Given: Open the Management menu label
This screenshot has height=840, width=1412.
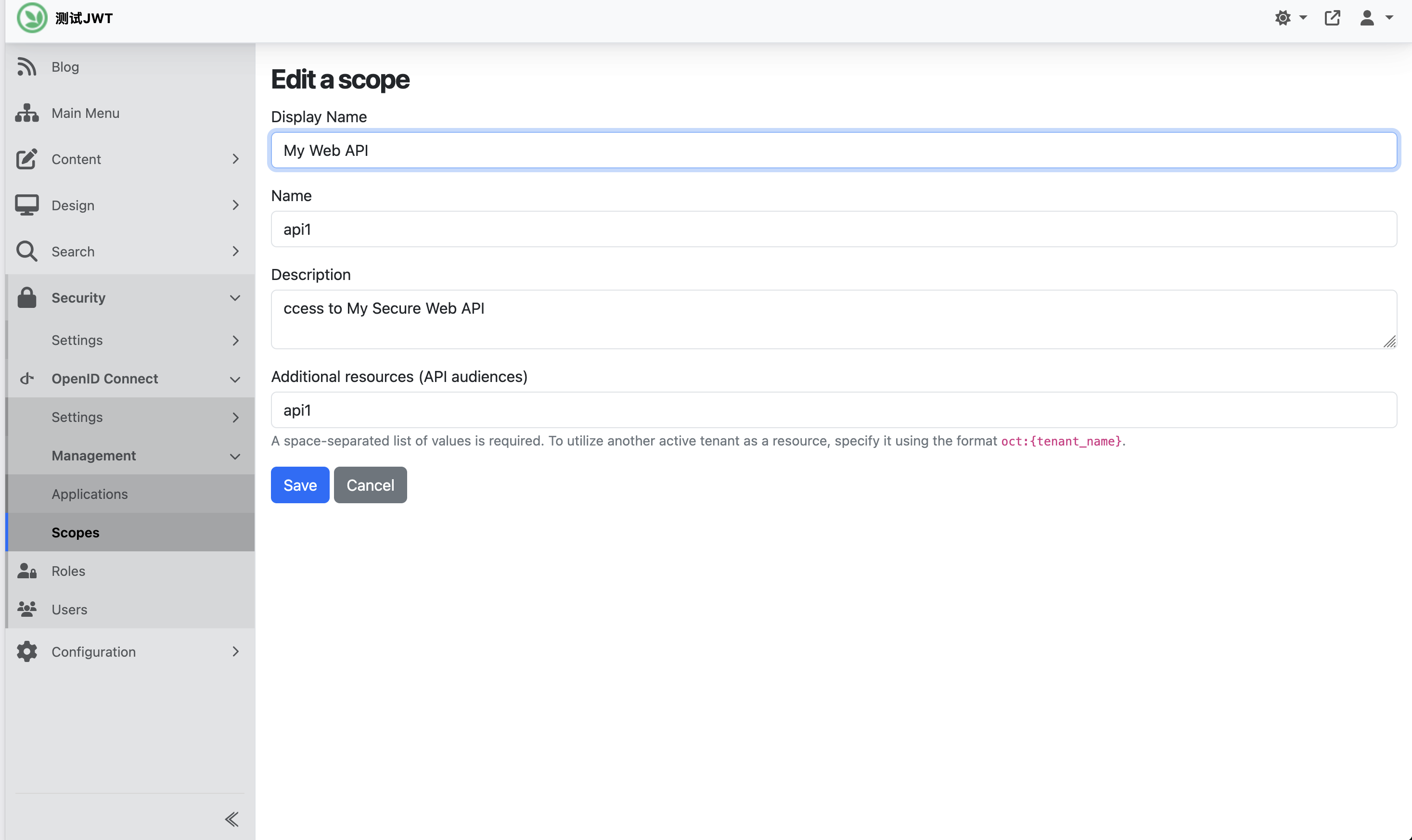Looking at the screenshot, I should click(93, 455).
